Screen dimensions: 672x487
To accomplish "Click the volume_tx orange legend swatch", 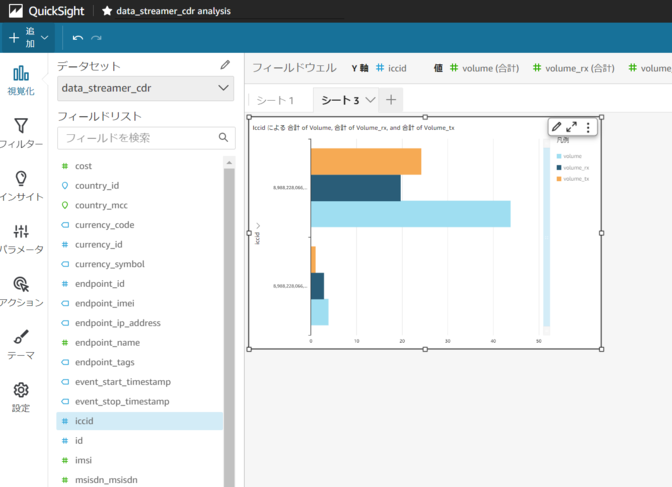I will pos(559,178).
